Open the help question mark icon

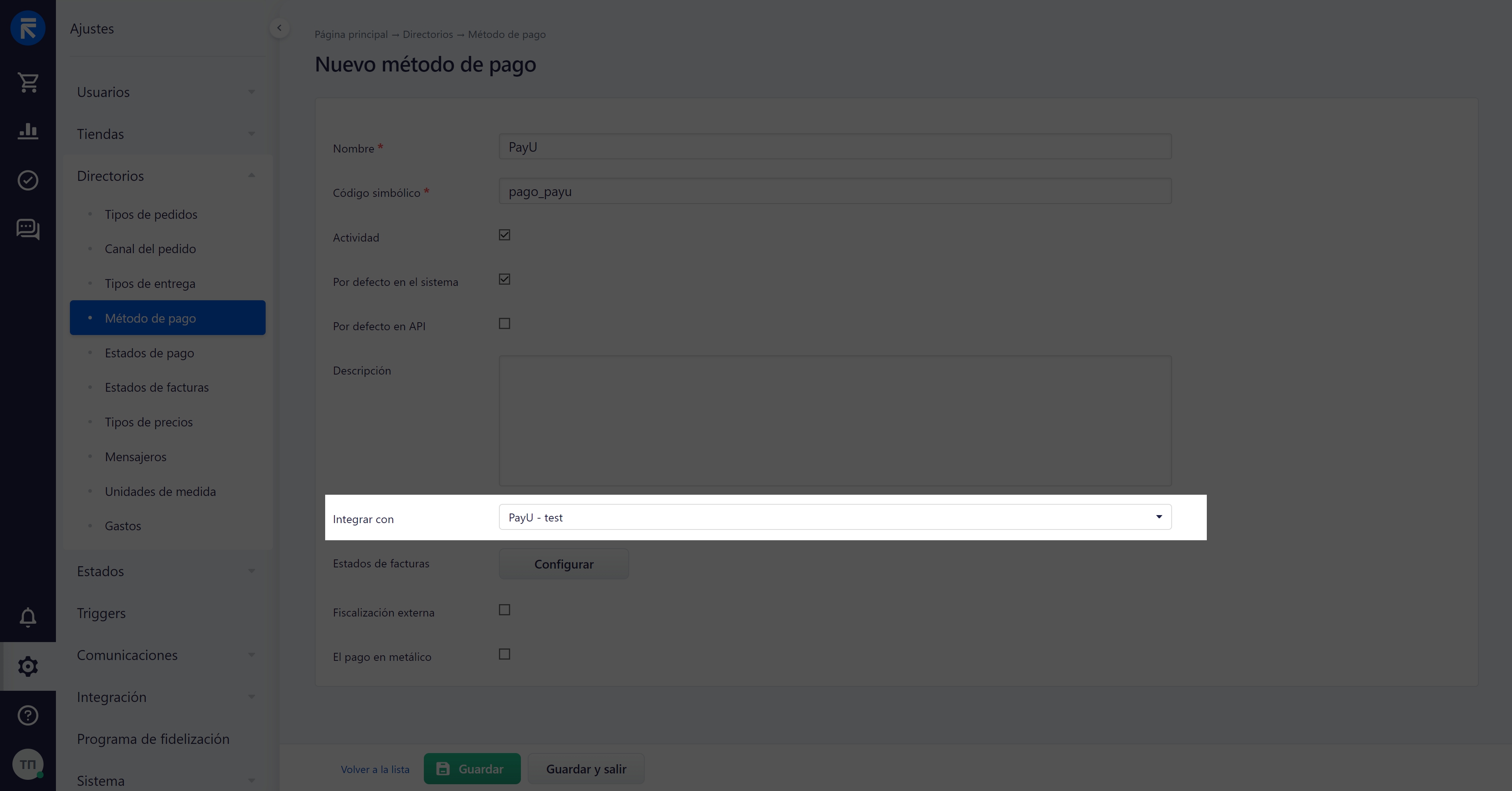tap(28, 715)
